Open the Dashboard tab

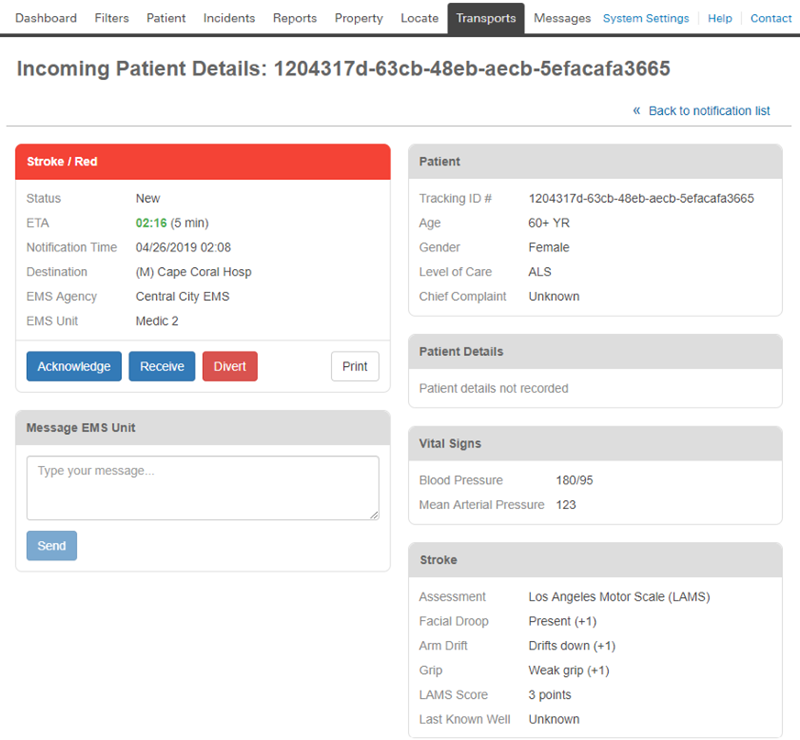[x=46, y=18]
